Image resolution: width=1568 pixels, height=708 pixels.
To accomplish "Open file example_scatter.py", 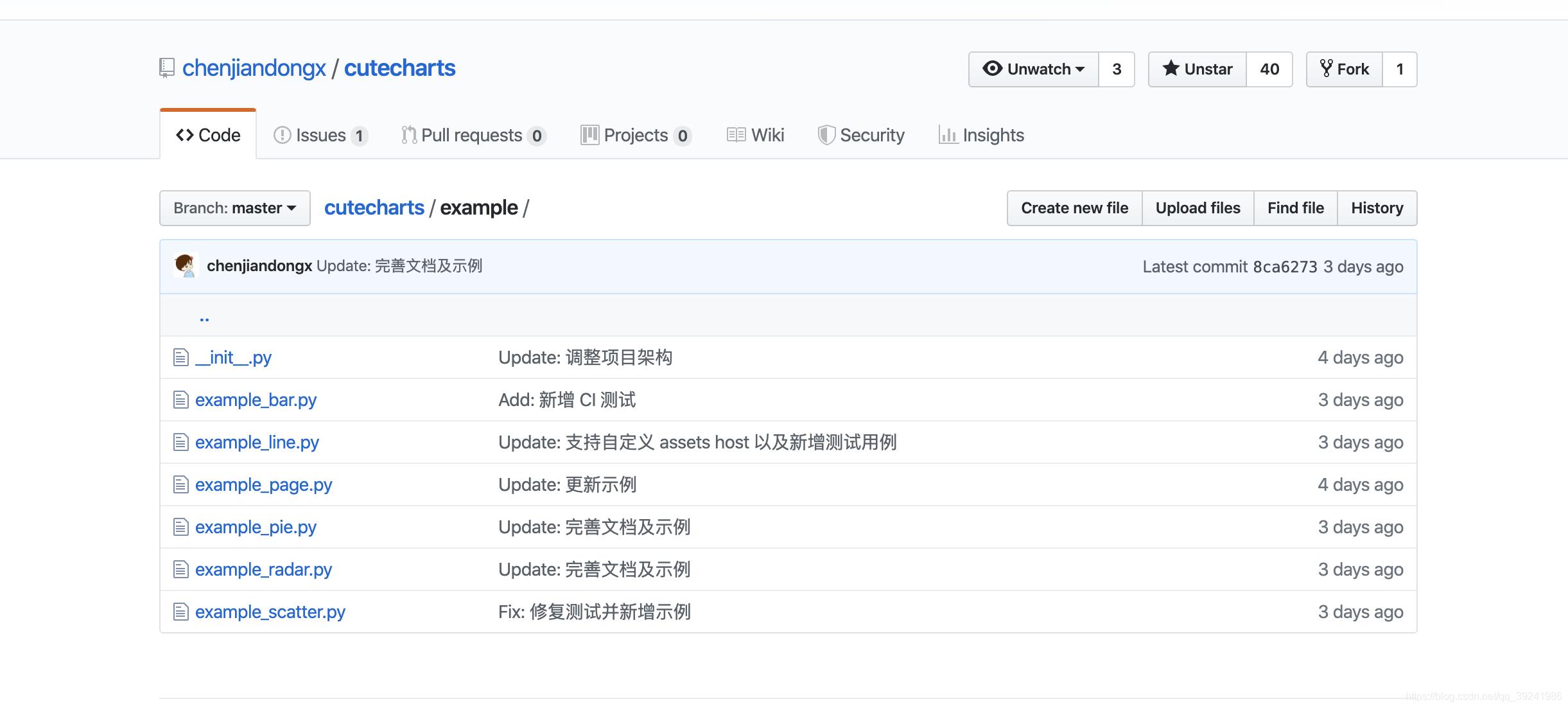I will (270, 612).
